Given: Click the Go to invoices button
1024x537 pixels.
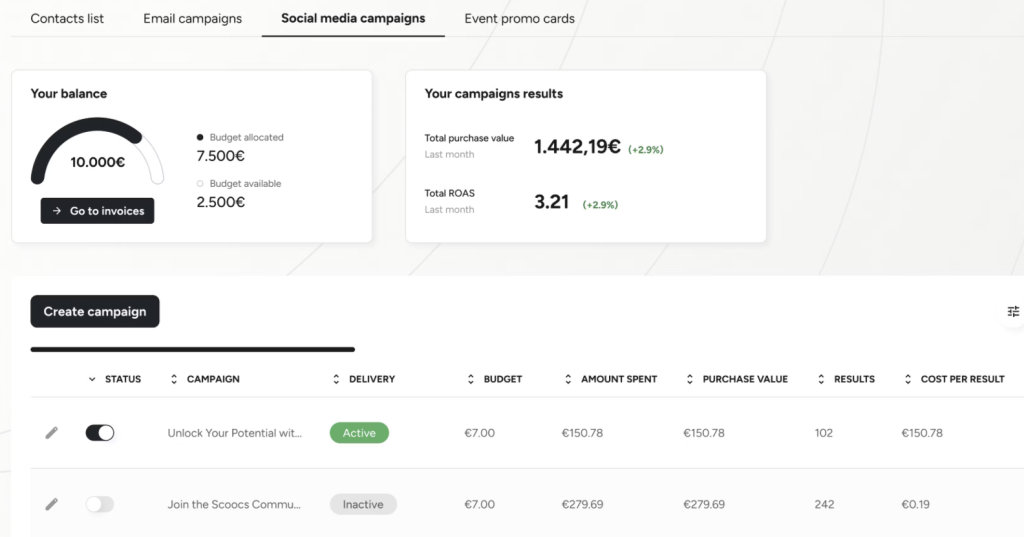Looking at the screenshot, I should click(97, 211).
